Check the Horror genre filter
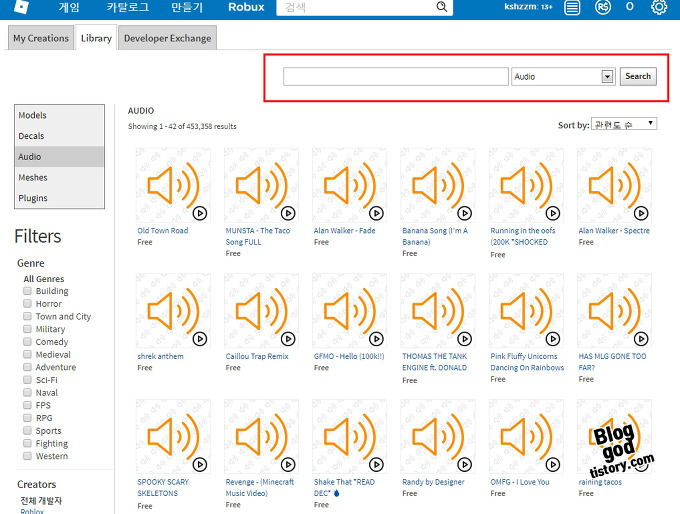The width and height of the screenshot is (680, 514). [x=27, y=303]
